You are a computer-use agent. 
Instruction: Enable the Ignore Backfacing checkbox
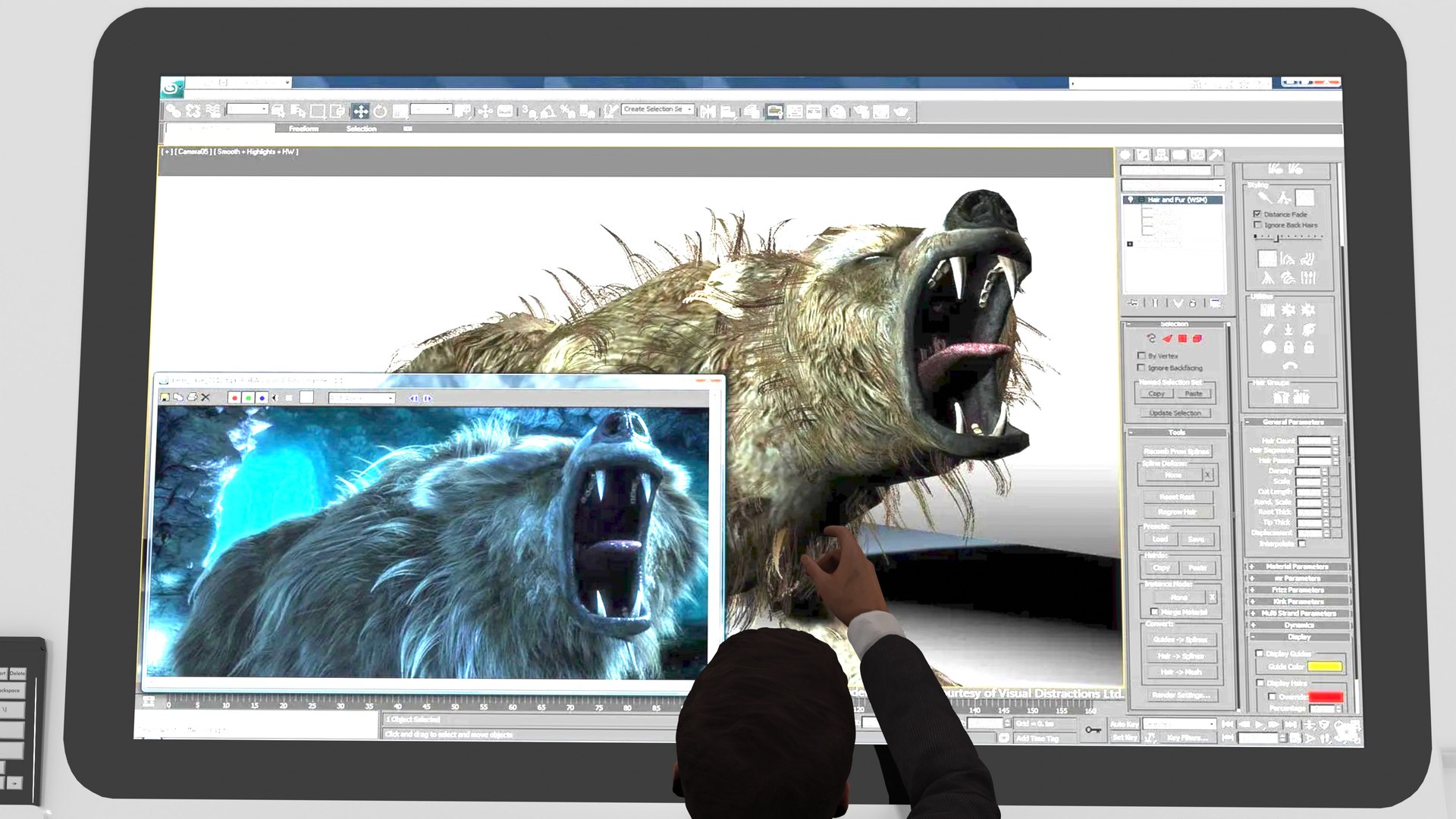tap(1141, 368)
